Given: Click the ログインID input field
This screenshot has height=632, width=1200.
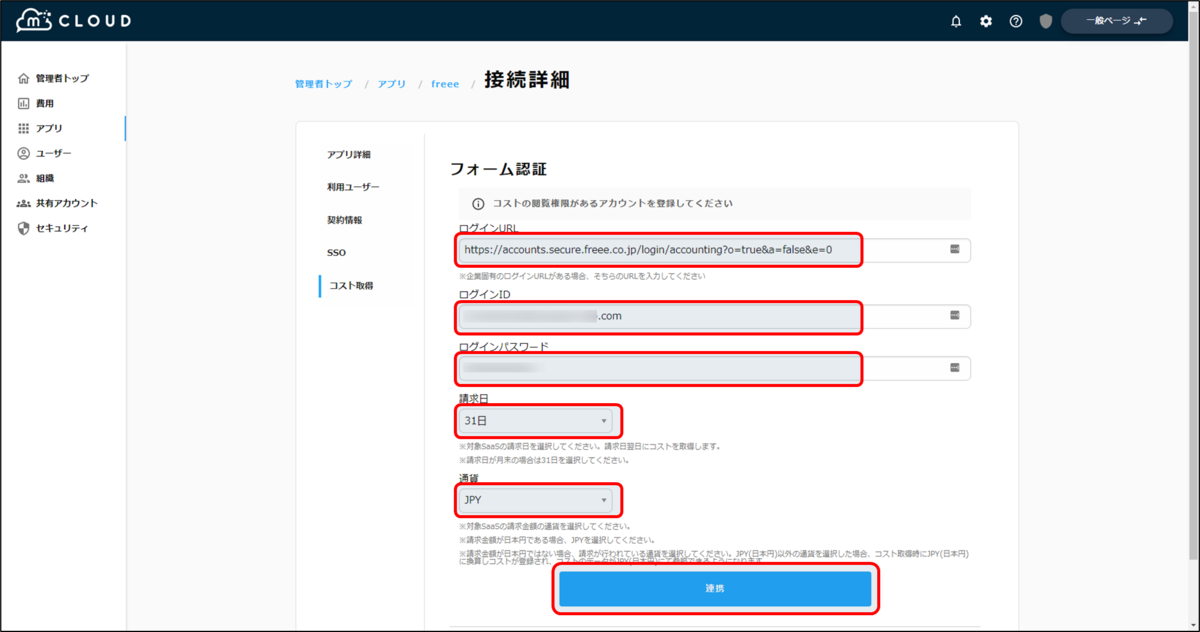Looking at the screenshot, I should click(714, 316).
